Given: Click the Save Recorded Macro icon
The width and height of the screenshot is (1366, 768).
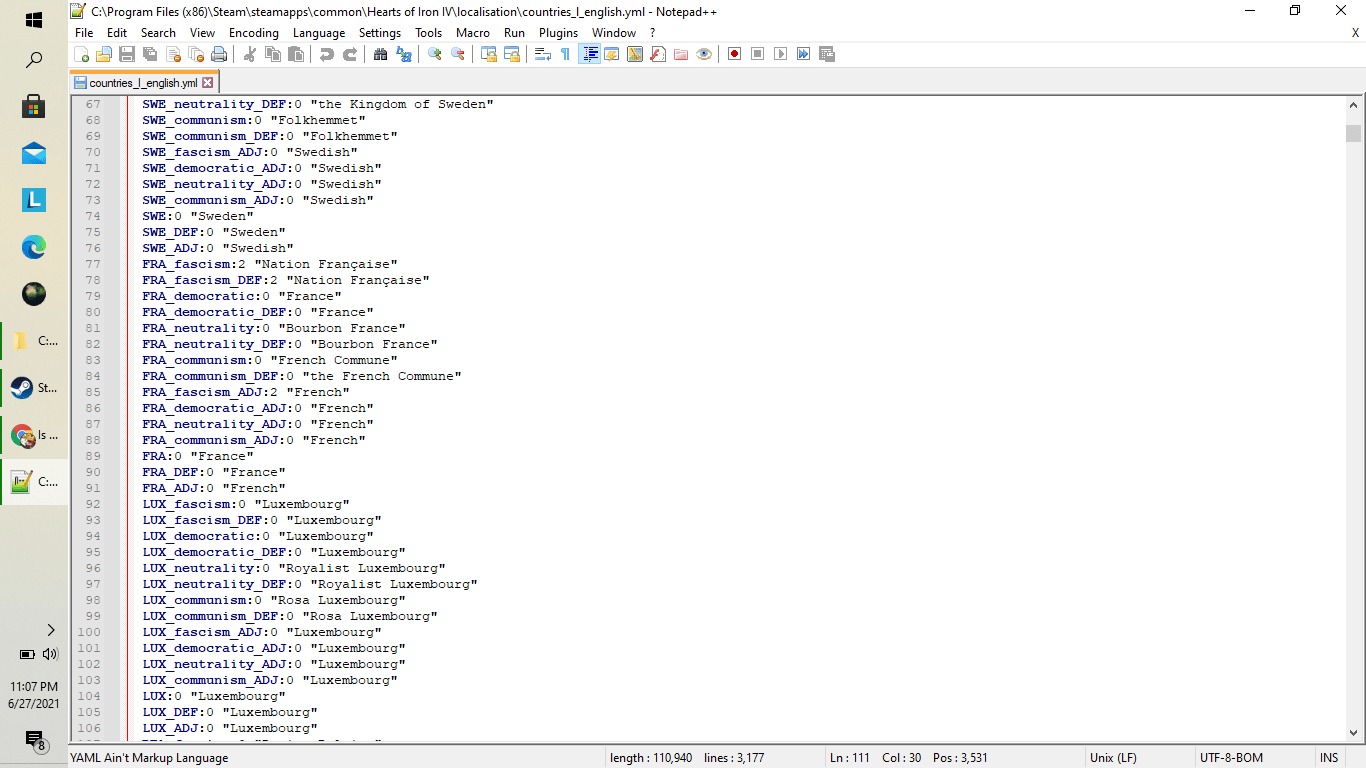Looking at the screenshot, I should [827, 54].
